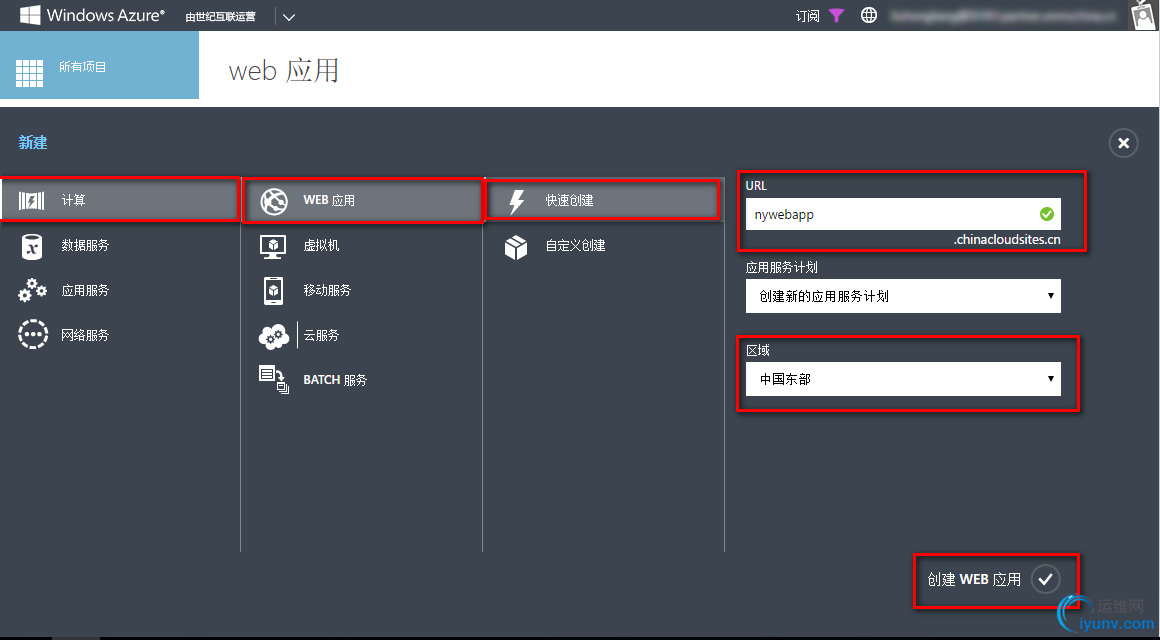
Task: Click the .chinacloudsites.cn suffix text
Action: 1007,240
